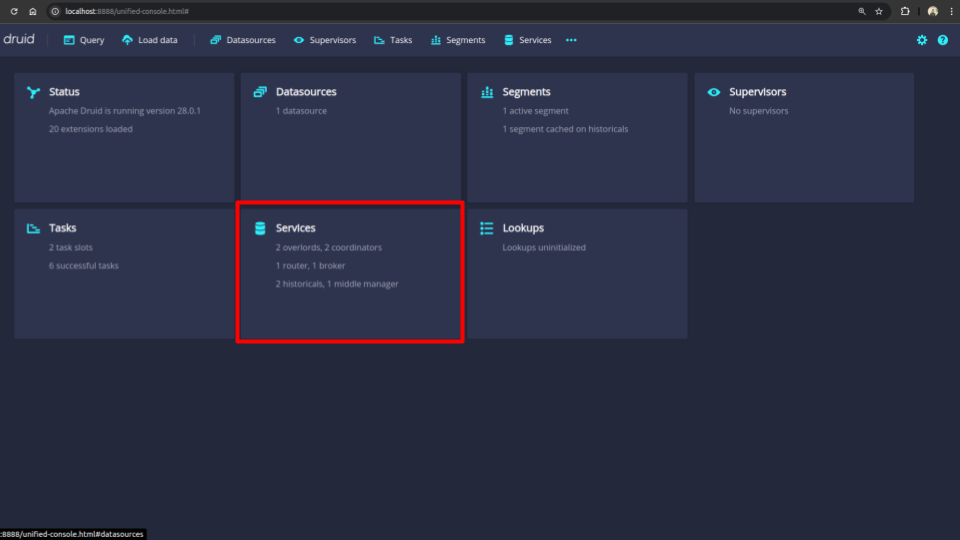This screenshot has height=540, width=960.
Task: Open the help question mark menu
Action: 942,40
